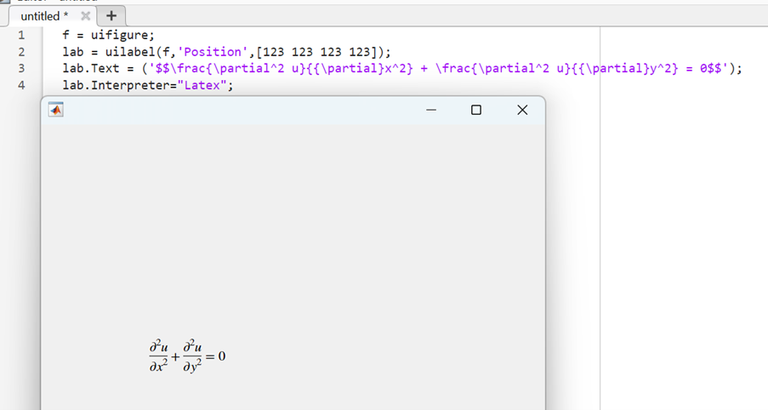Viewport: 768px width, 410px height.
Task: Click the "Latex" string on line 4
Action: coord(202,85)
